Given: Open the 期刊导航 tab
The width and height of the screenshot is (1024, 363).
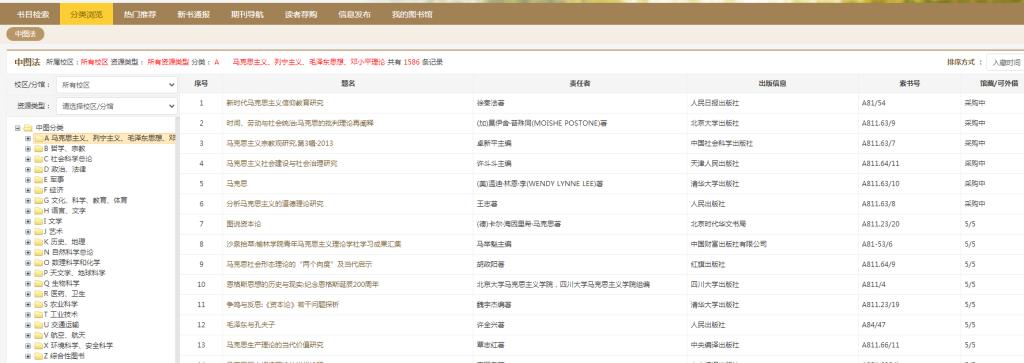Looking at the screenshot, I should click(x=247, y=14).
